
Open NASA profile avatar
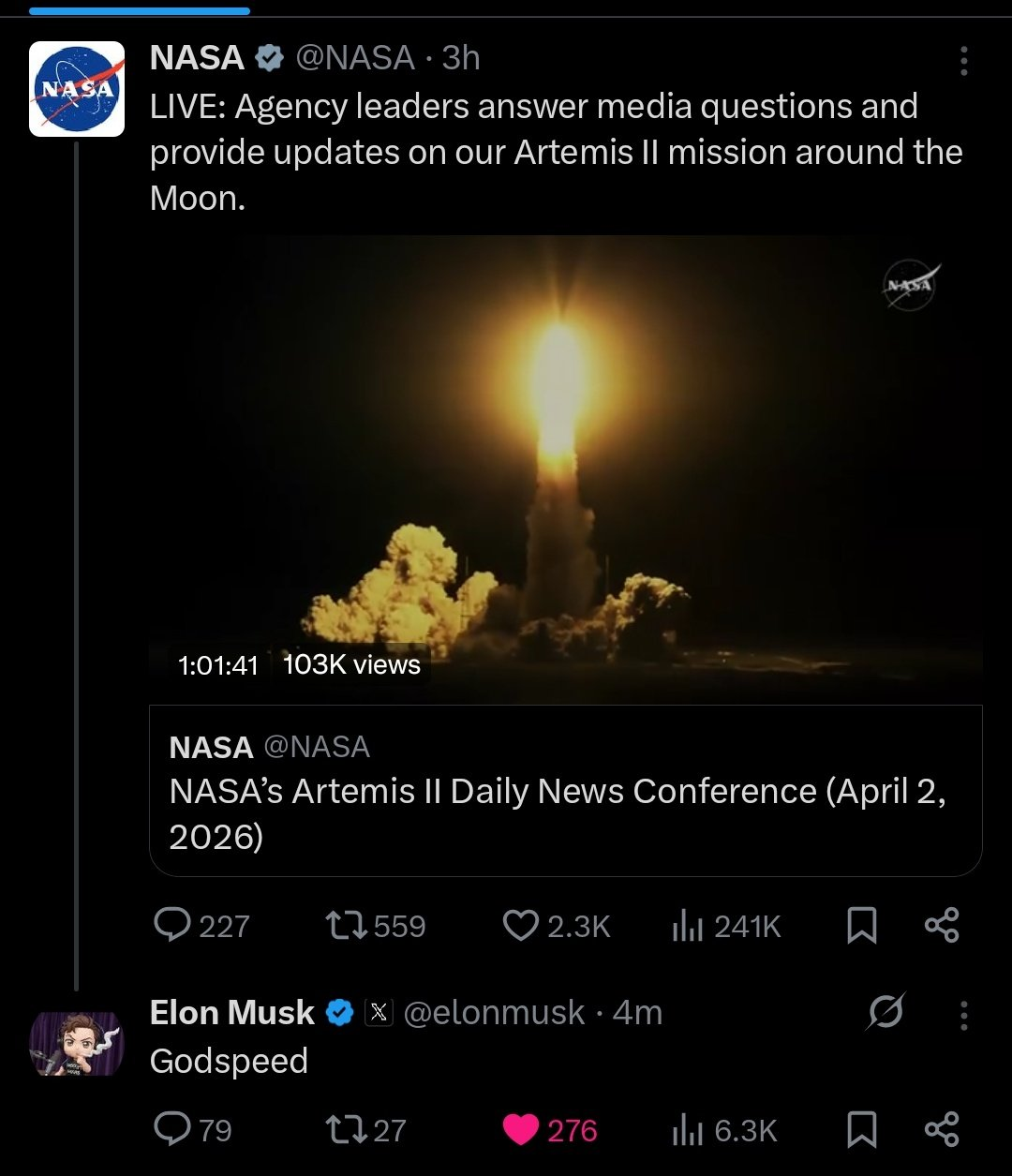77,89
